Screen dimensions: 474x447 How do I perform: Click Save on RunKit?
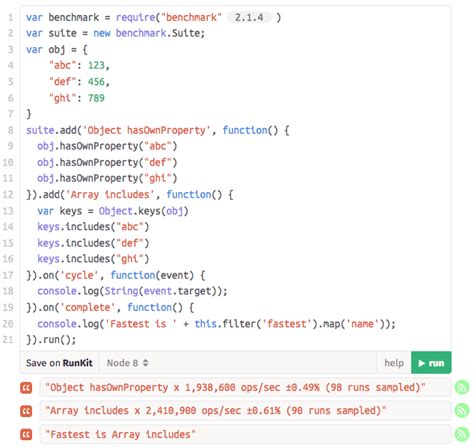59,363
